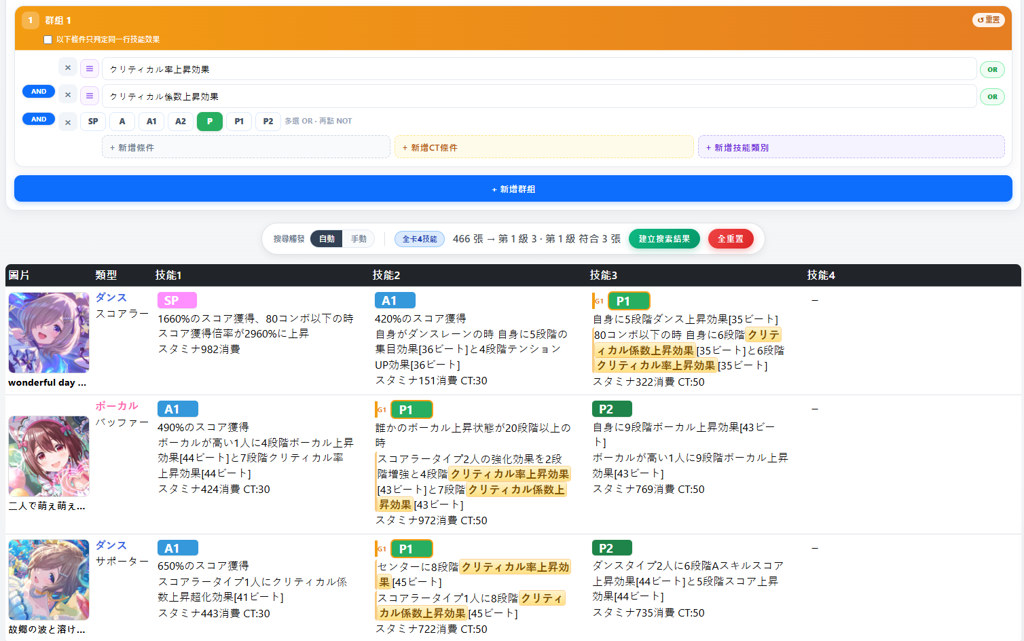Click the drag handle icon beside クリティカル係数上昇効果

click(89, 96)
